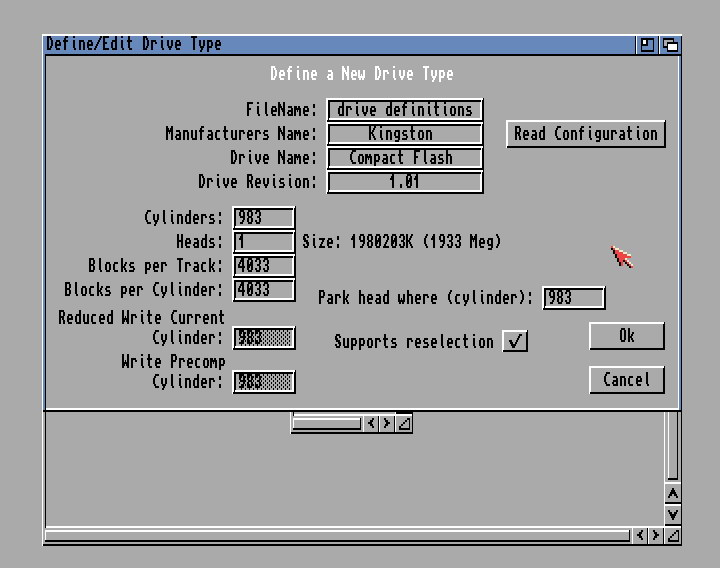Select the Manufacturers Name field with Kingston

405,134
